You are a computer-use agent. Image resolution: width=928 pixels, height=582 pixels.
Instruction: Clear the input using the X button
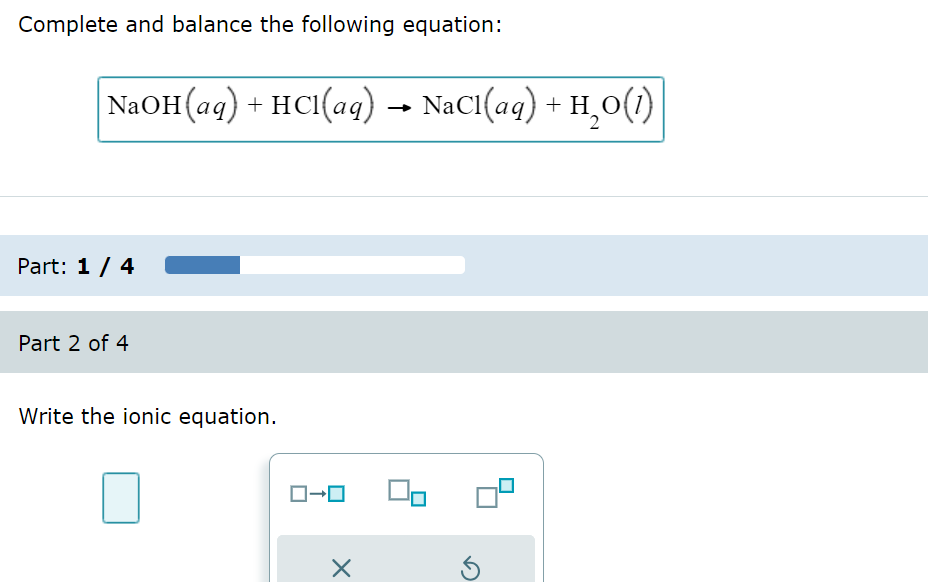point(340,568)
